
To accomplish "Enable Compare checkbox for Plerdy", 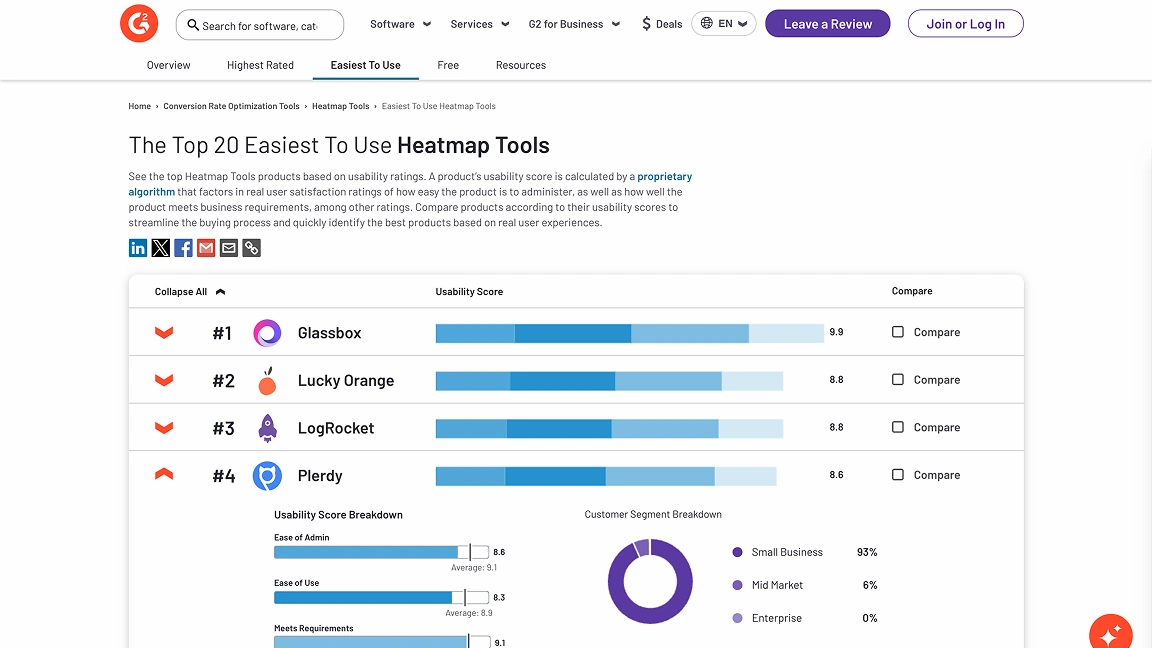I will pyautogui.click(x=898, y=475).
